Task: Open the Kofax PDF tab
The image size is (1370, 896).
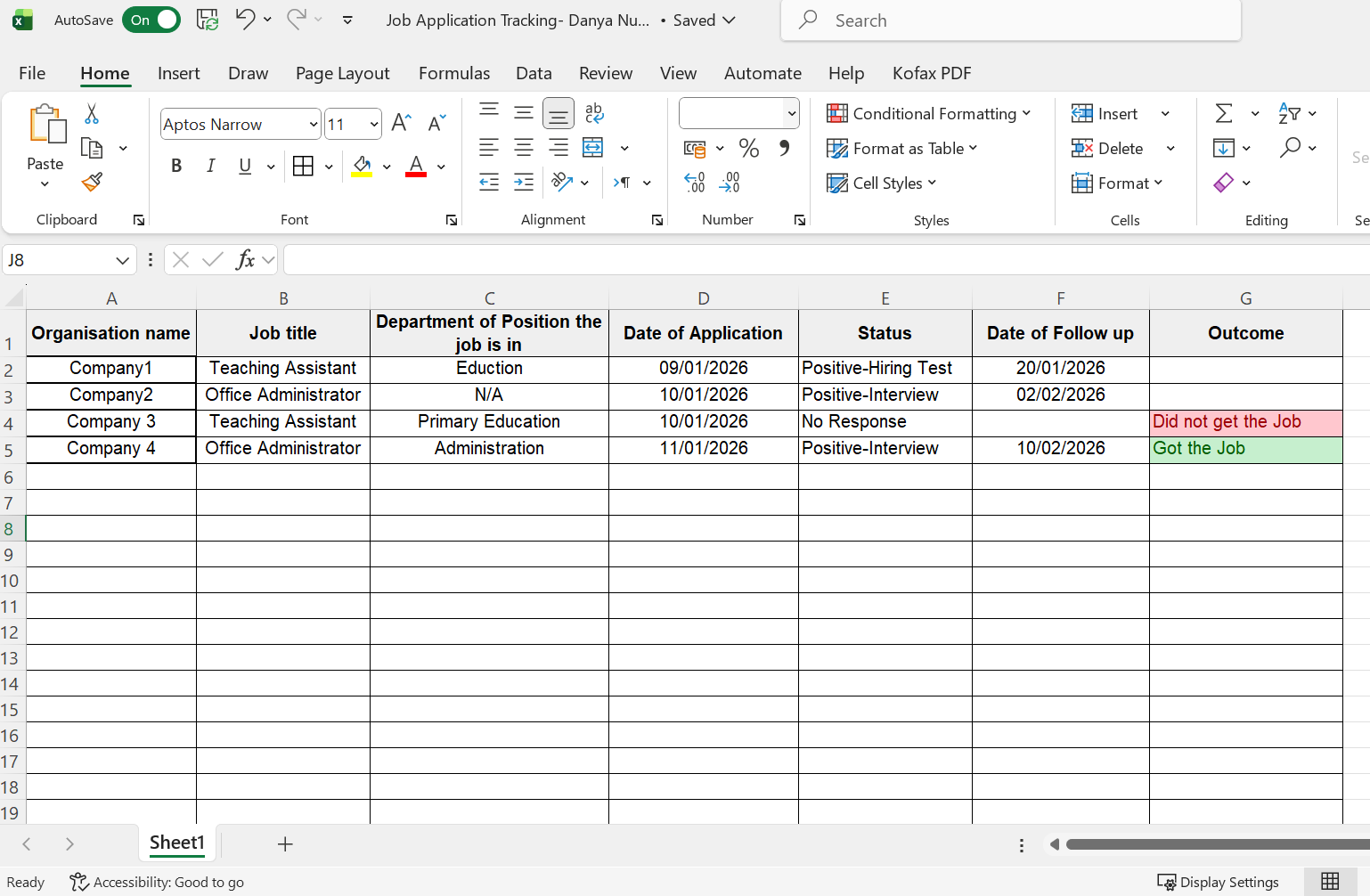Action: coord(932,73)
